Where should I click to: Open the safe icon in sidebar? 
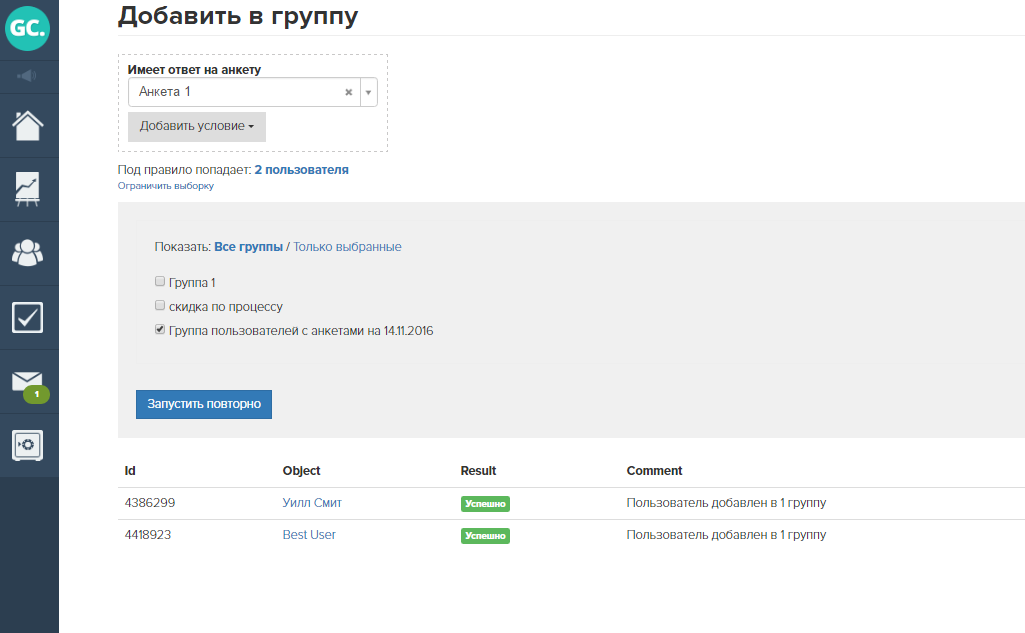pyautogui.click(x=27, y=445)
